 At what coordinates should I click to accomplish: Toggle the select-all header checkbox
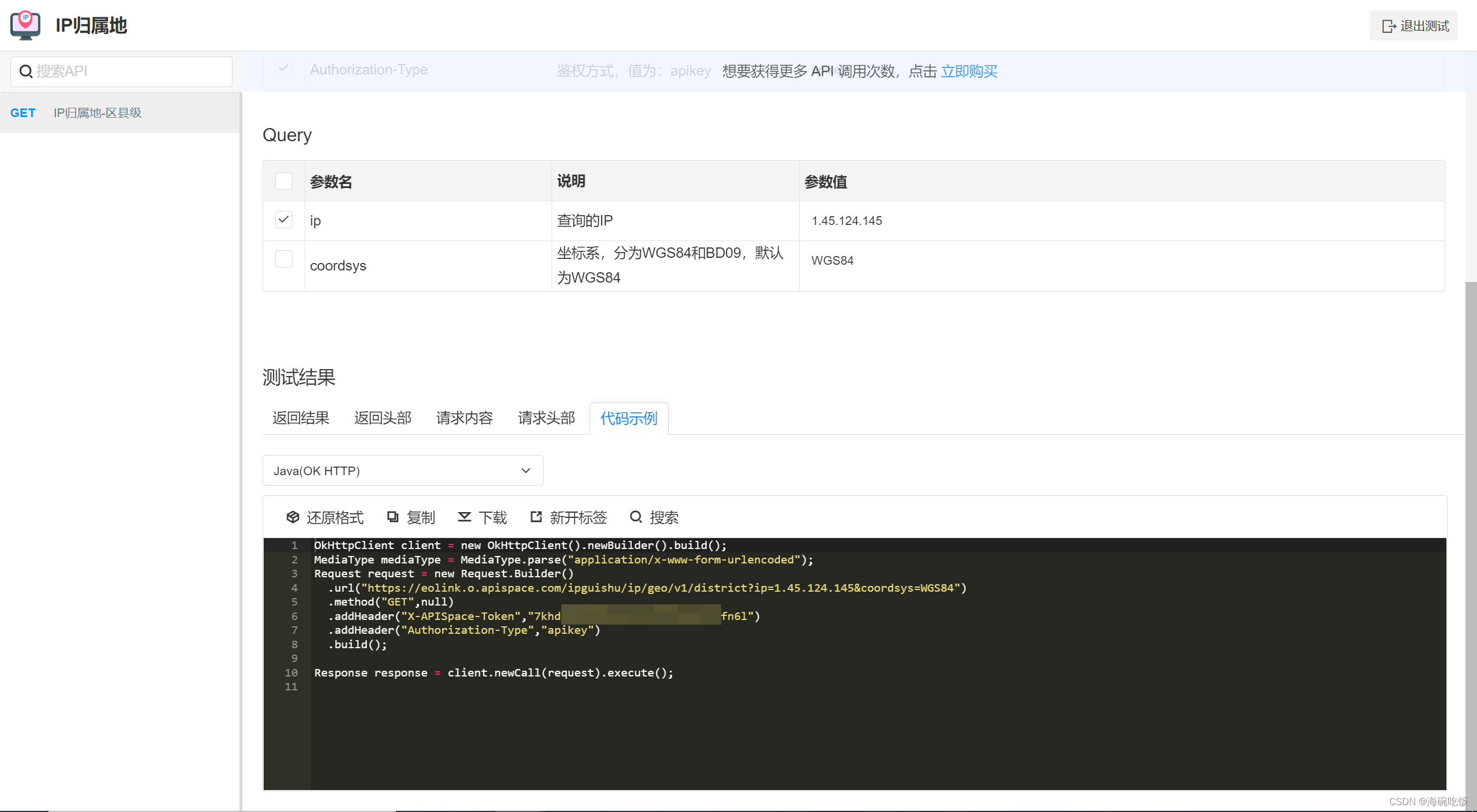tap(284, 181)
